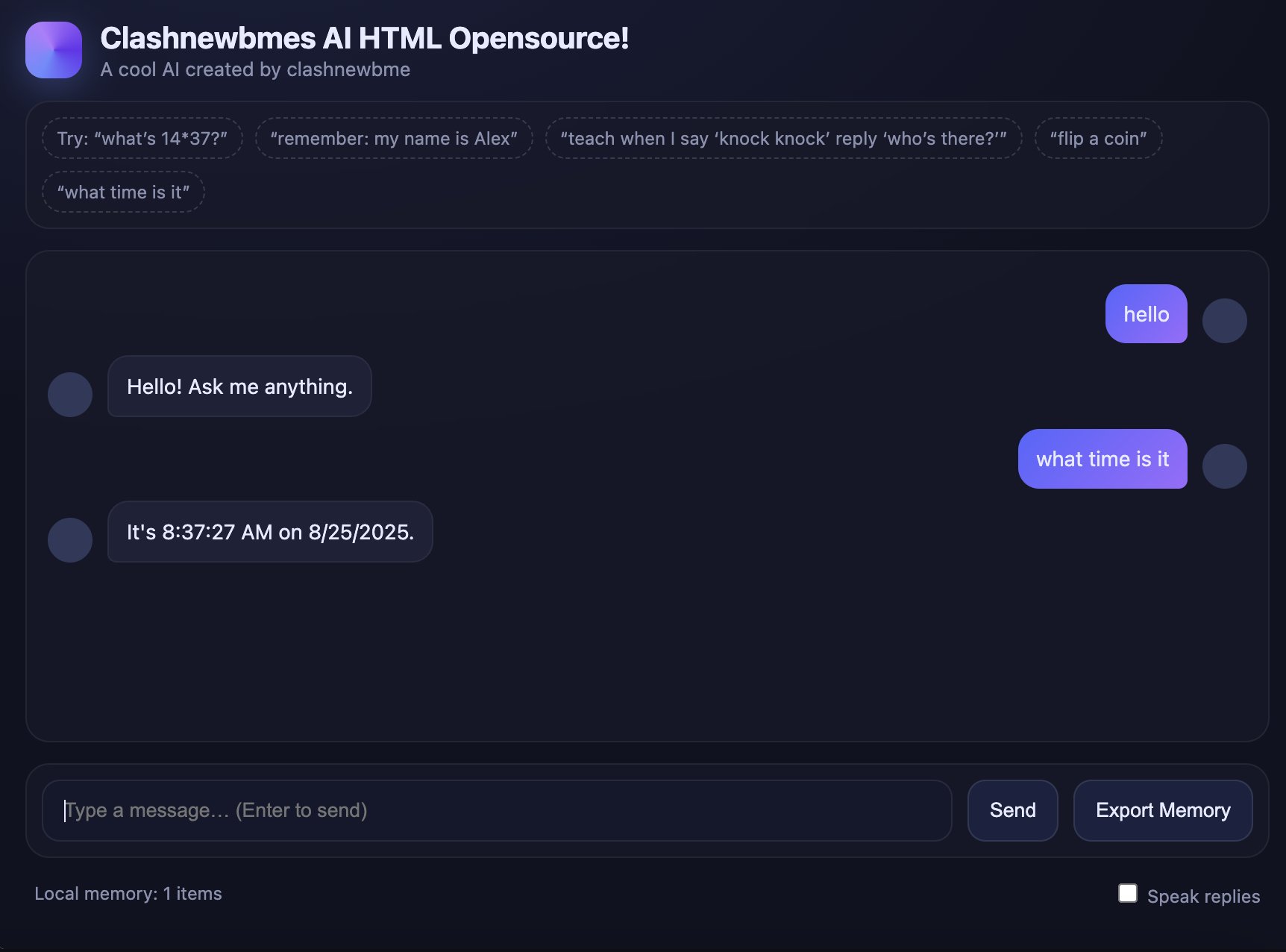Click the 'hello' user message bubble
This screenshot has height=952, width=1286.
tap(1146, 314)
